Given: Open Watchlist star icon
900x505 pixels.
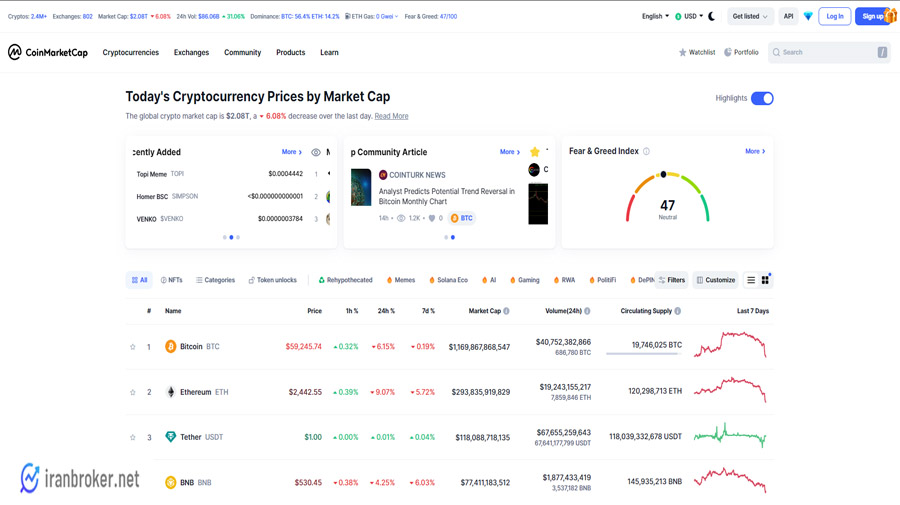Looking at the screenshot, I should pyautogui.click(x=682, y=52).
